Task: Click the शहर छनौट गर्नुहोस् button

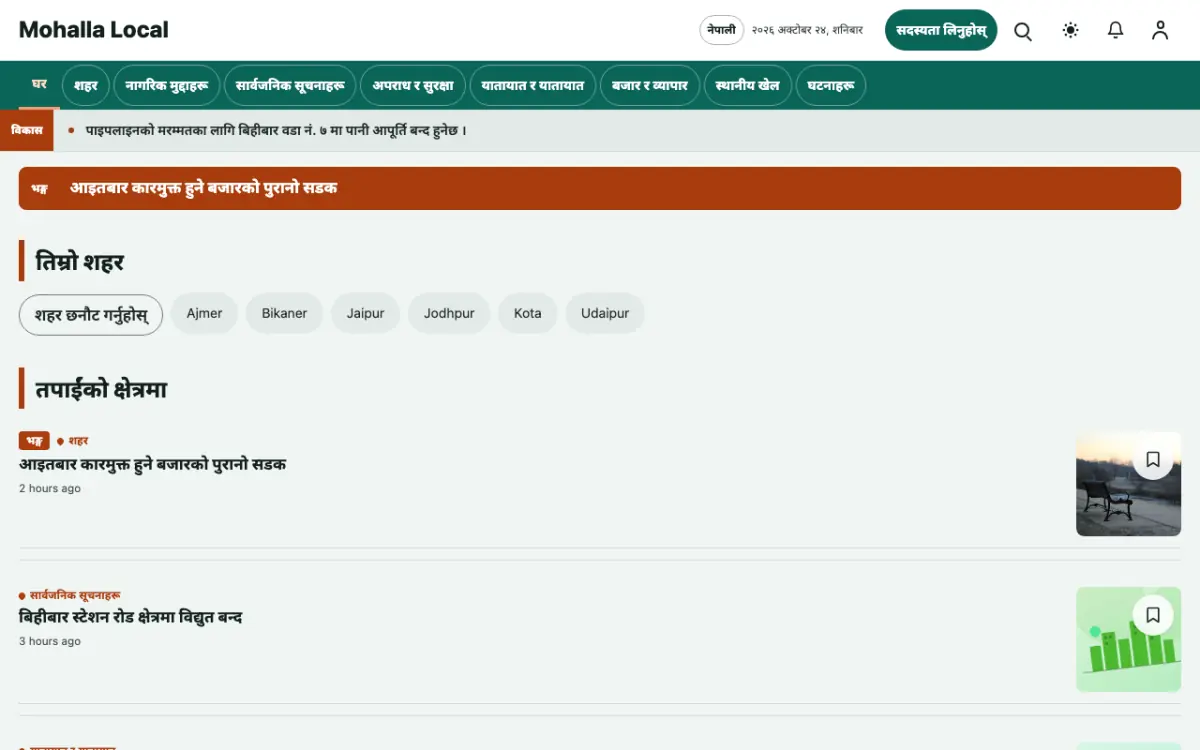Action: click(91, 315)
